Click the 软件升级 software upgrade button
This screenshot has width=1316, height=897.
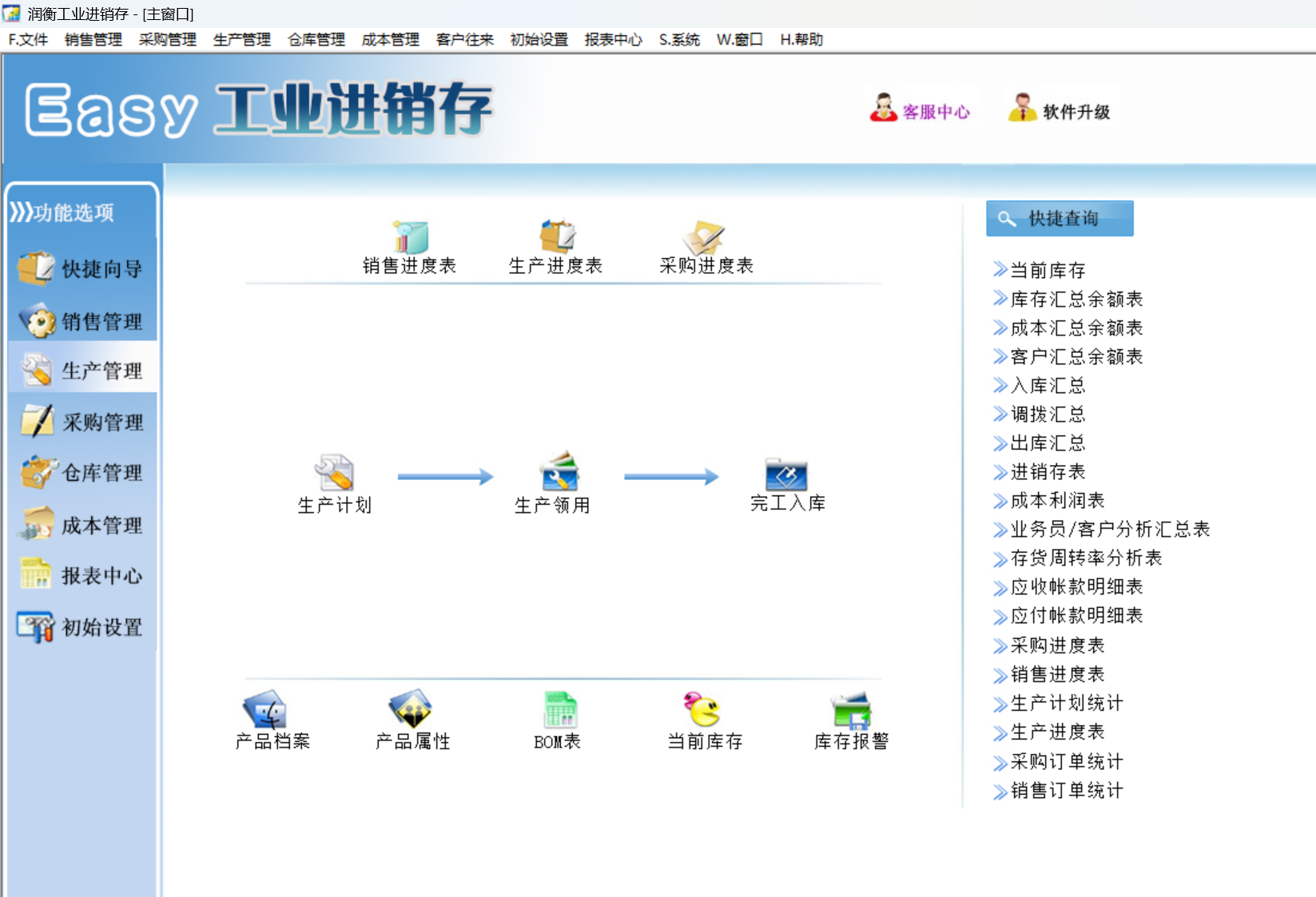(x=1060, y=110)
